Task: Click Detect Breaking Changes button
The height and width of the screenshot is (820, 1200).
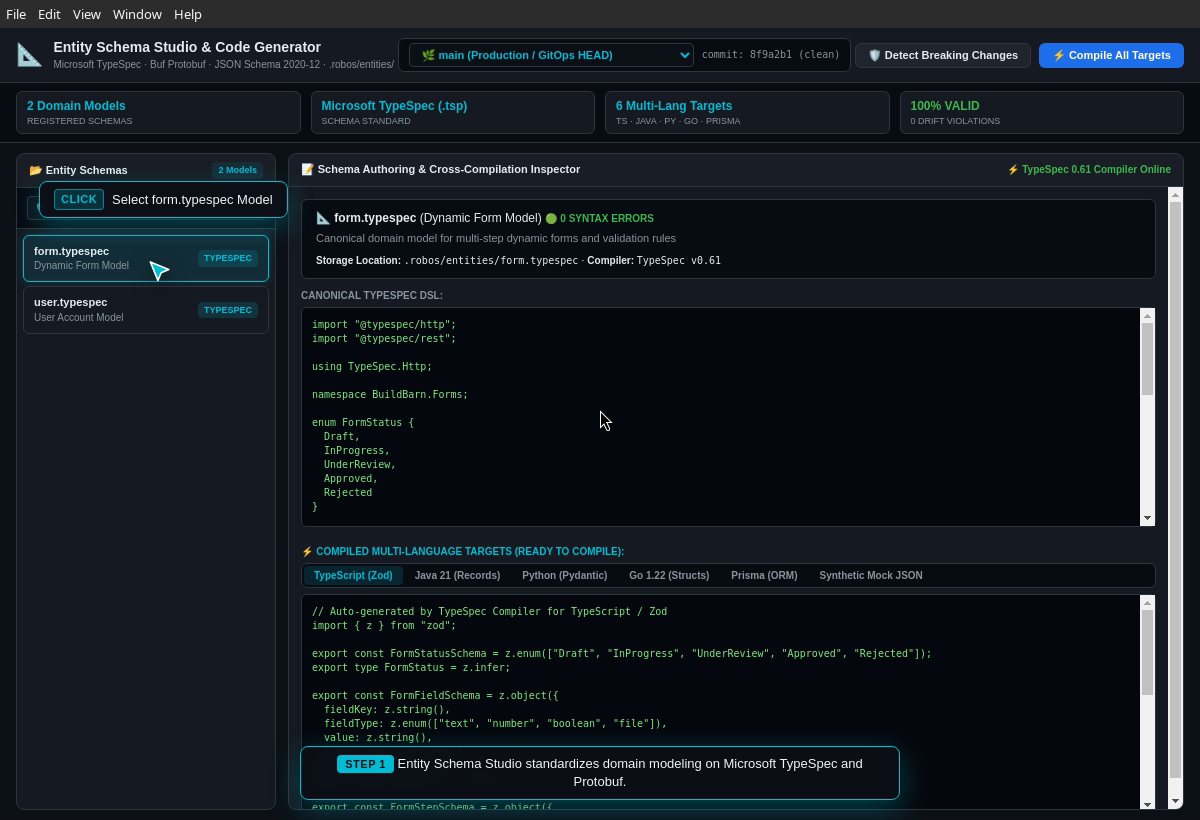Action: tap(943, 55)
